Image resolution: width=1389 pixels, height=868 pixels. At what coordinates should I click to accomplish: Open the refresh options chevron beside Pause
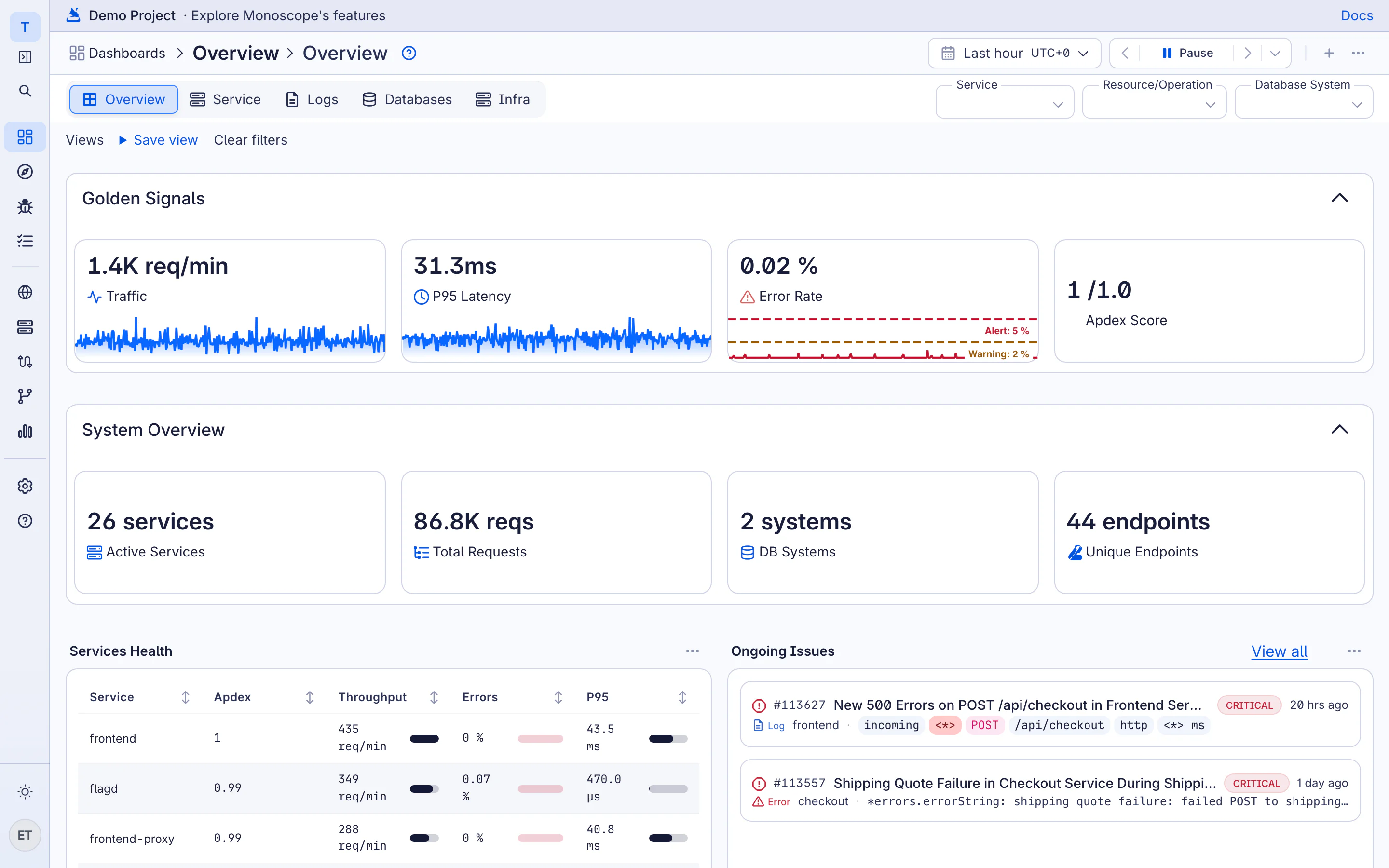[x=1275, y=54]
